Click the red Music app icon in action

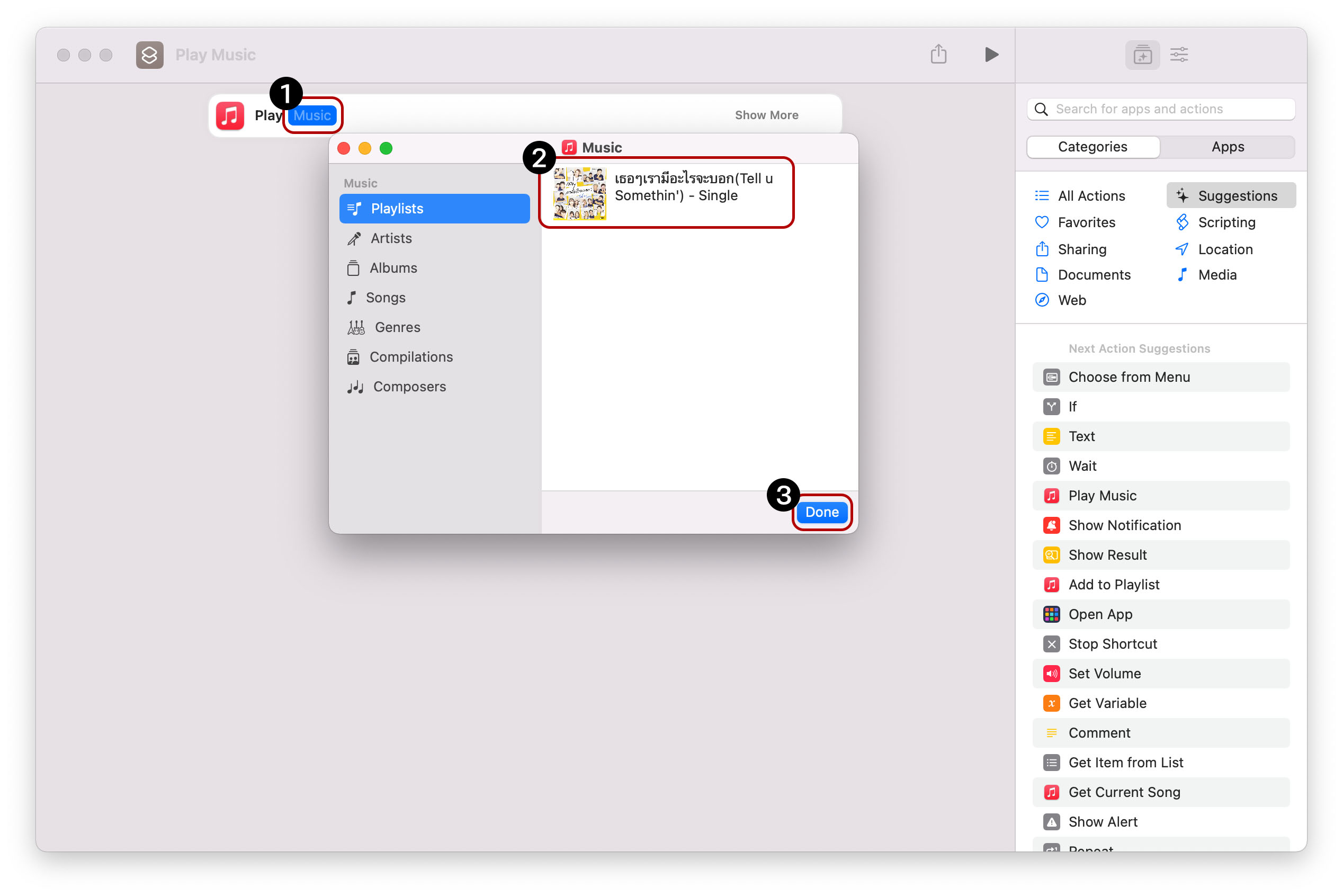230,115
